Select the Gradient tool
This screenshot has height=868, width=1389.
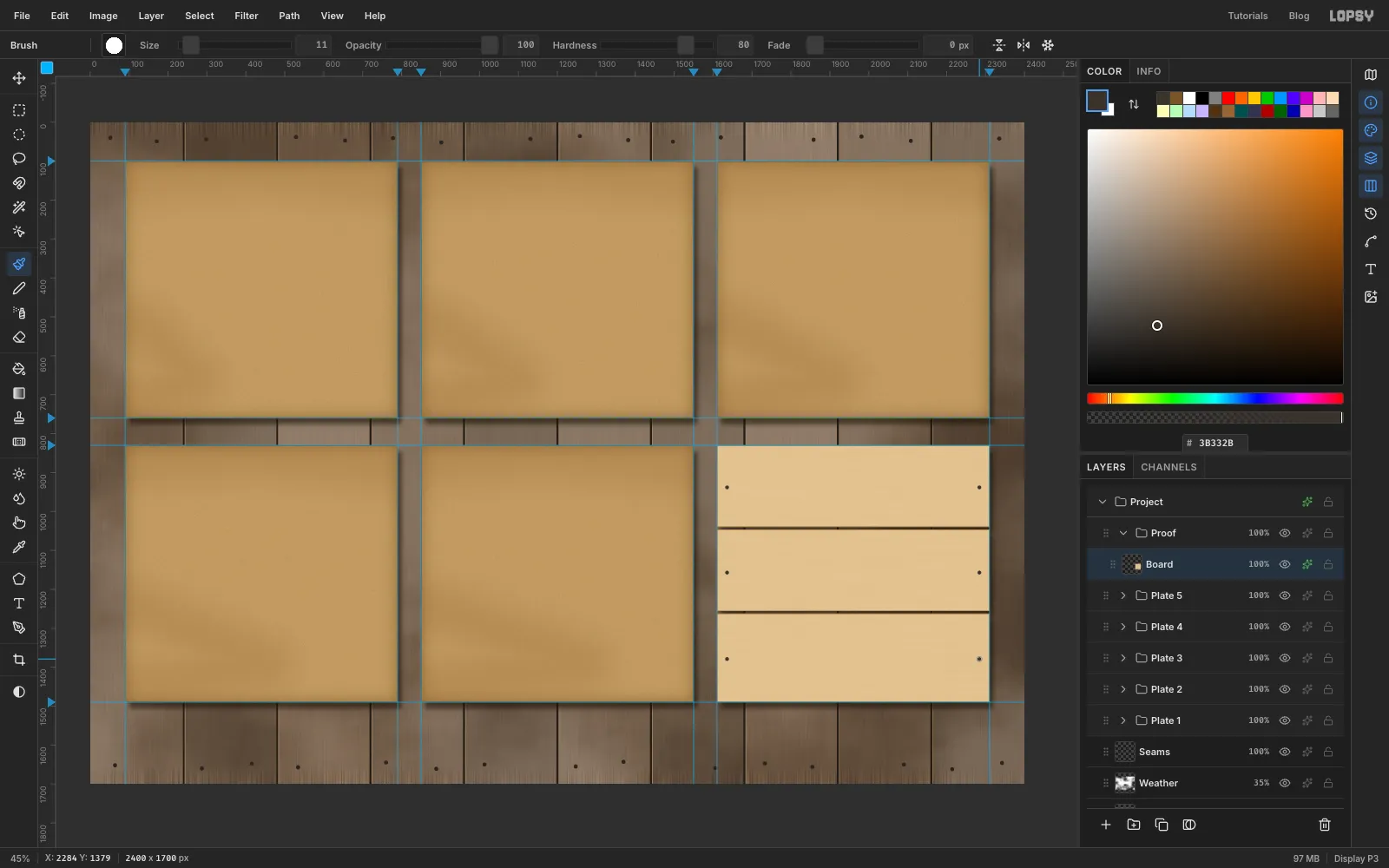(x=19, y=393)
